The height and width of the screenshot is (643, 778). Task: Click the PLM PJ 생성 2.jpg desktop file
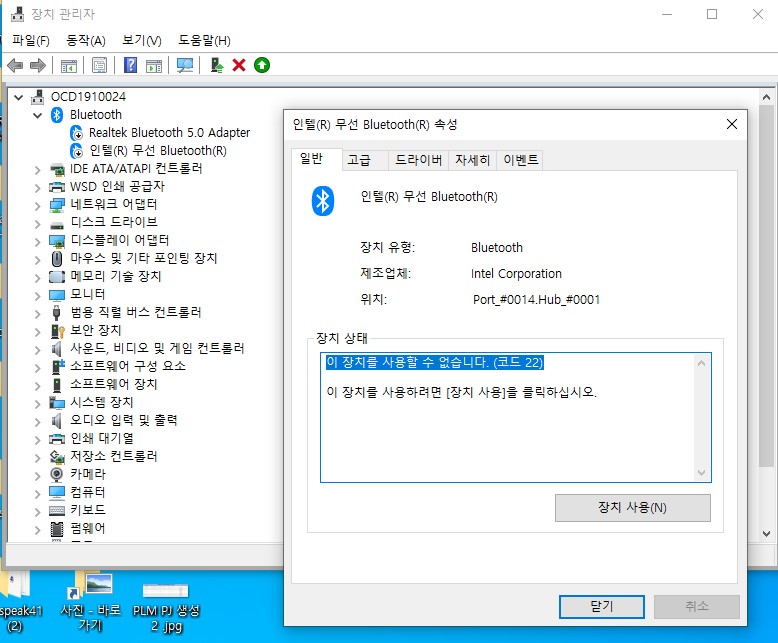[x=166, y=606]
